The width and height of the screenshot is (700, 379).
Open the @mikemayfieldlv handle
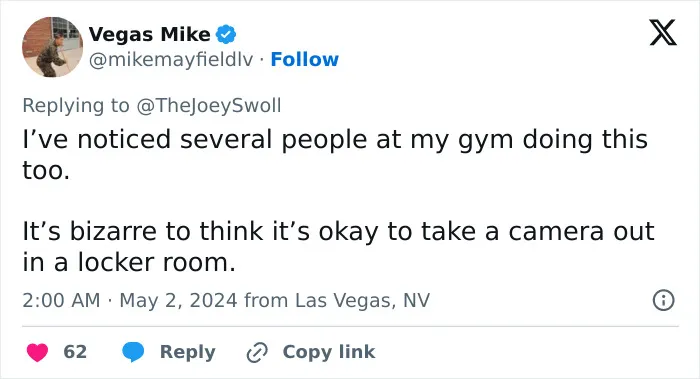pos(171,59)
